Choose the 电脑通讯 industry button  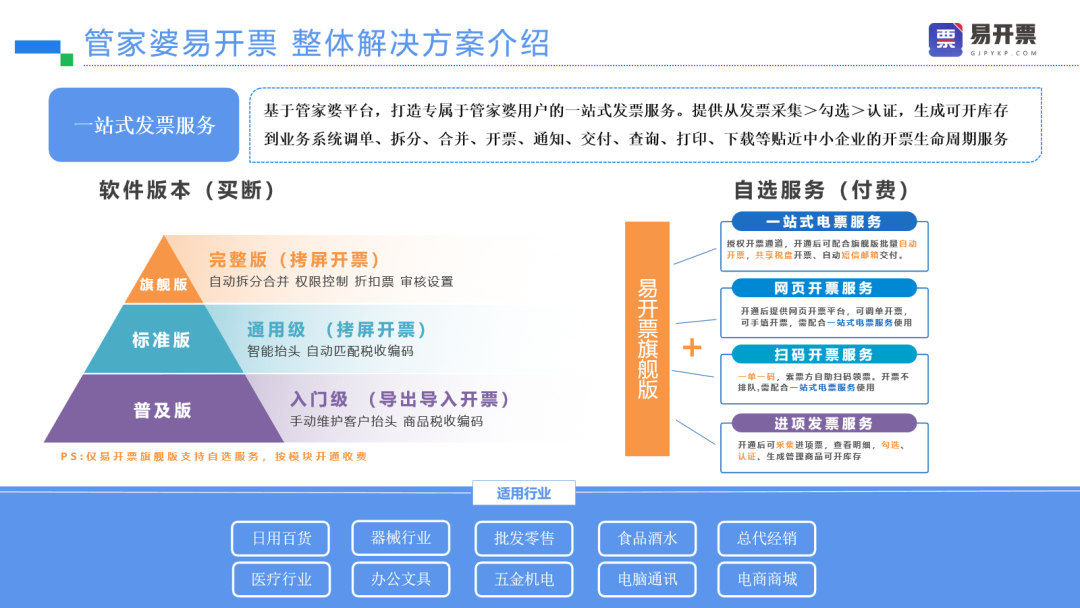[647, 580]
